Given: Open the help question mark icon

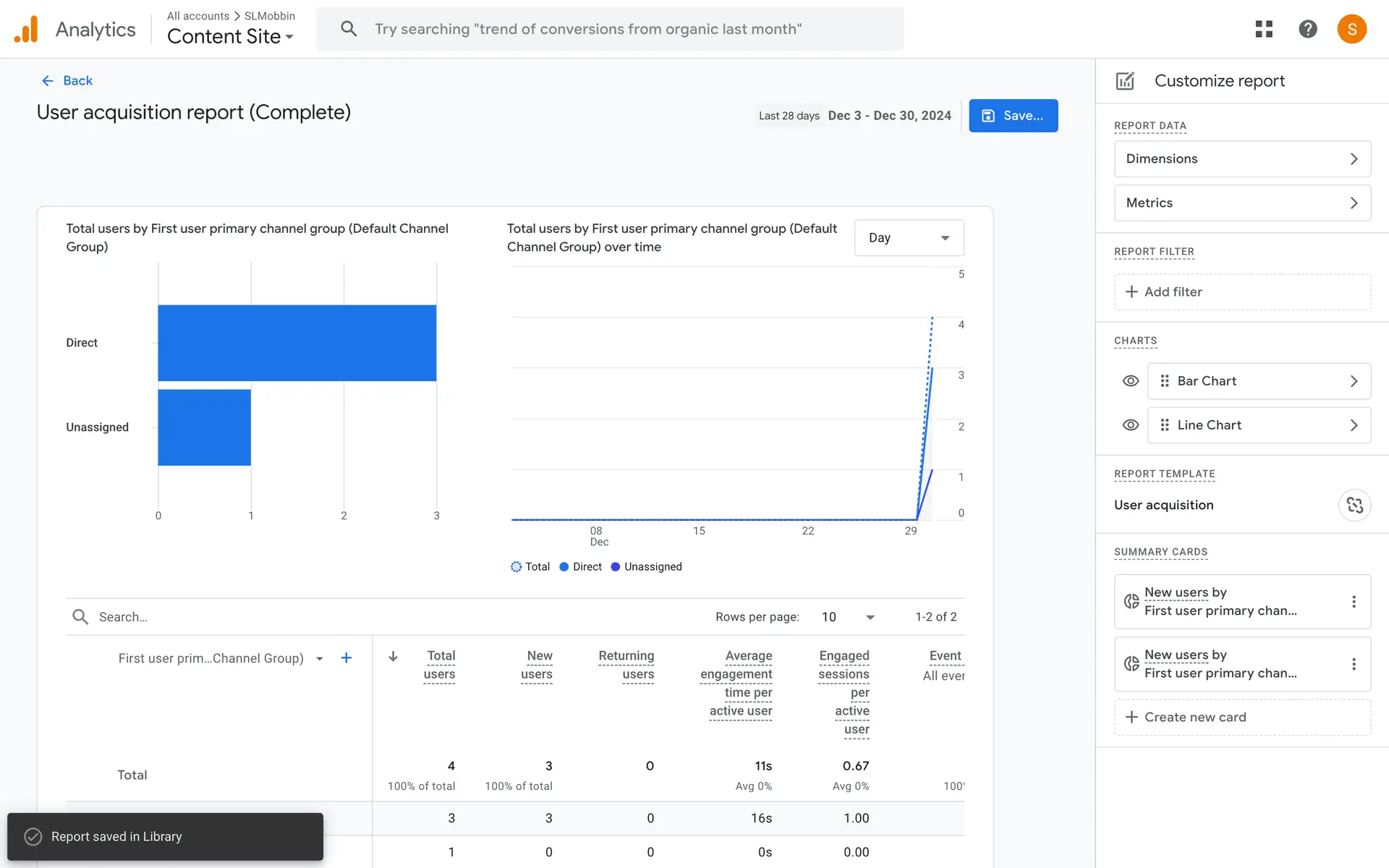Looking at the screenshot, I should tap(1307, 29).
